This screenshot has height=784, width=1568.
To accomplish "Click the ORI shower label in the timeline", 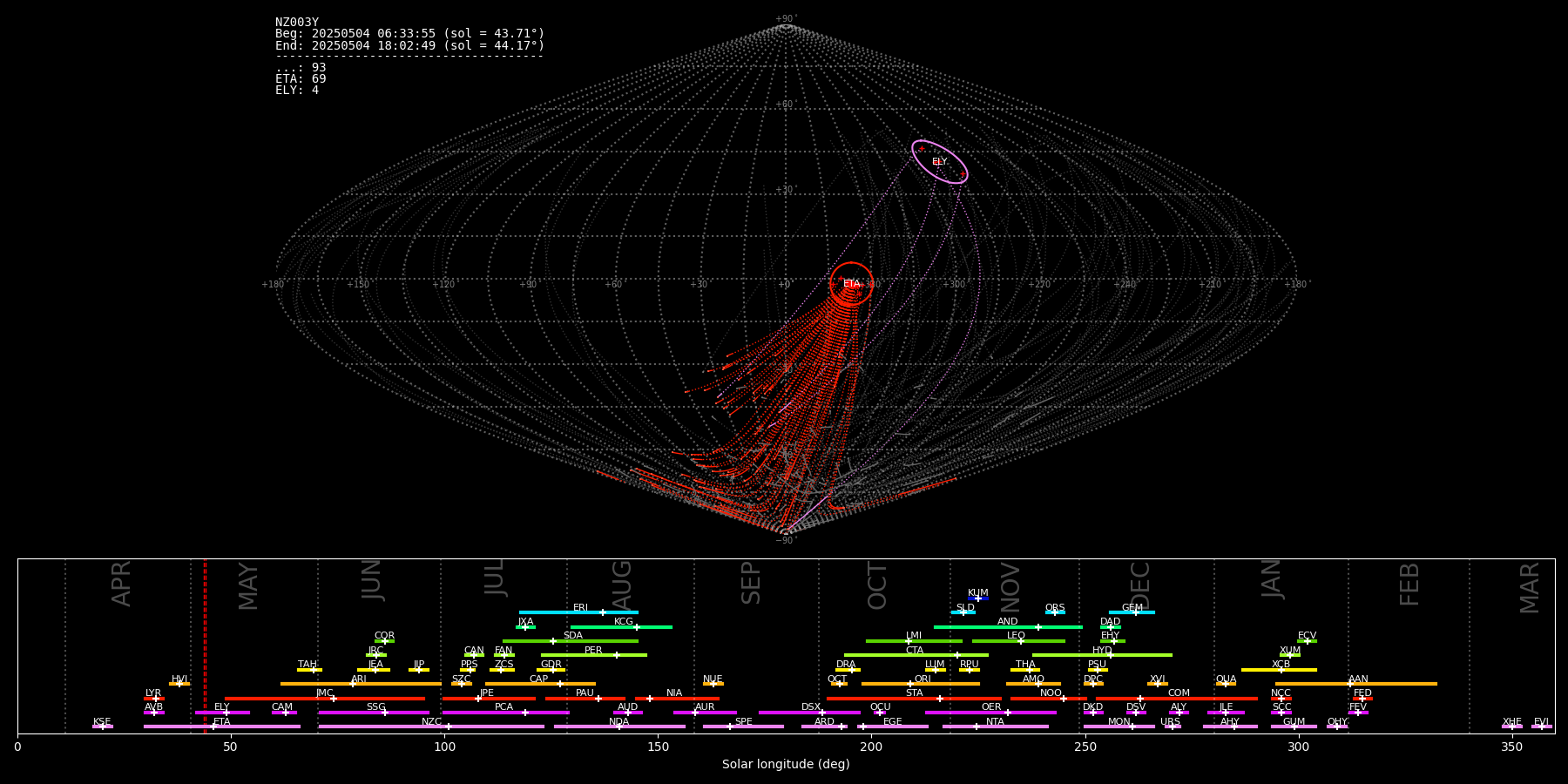I will [923, 679].
